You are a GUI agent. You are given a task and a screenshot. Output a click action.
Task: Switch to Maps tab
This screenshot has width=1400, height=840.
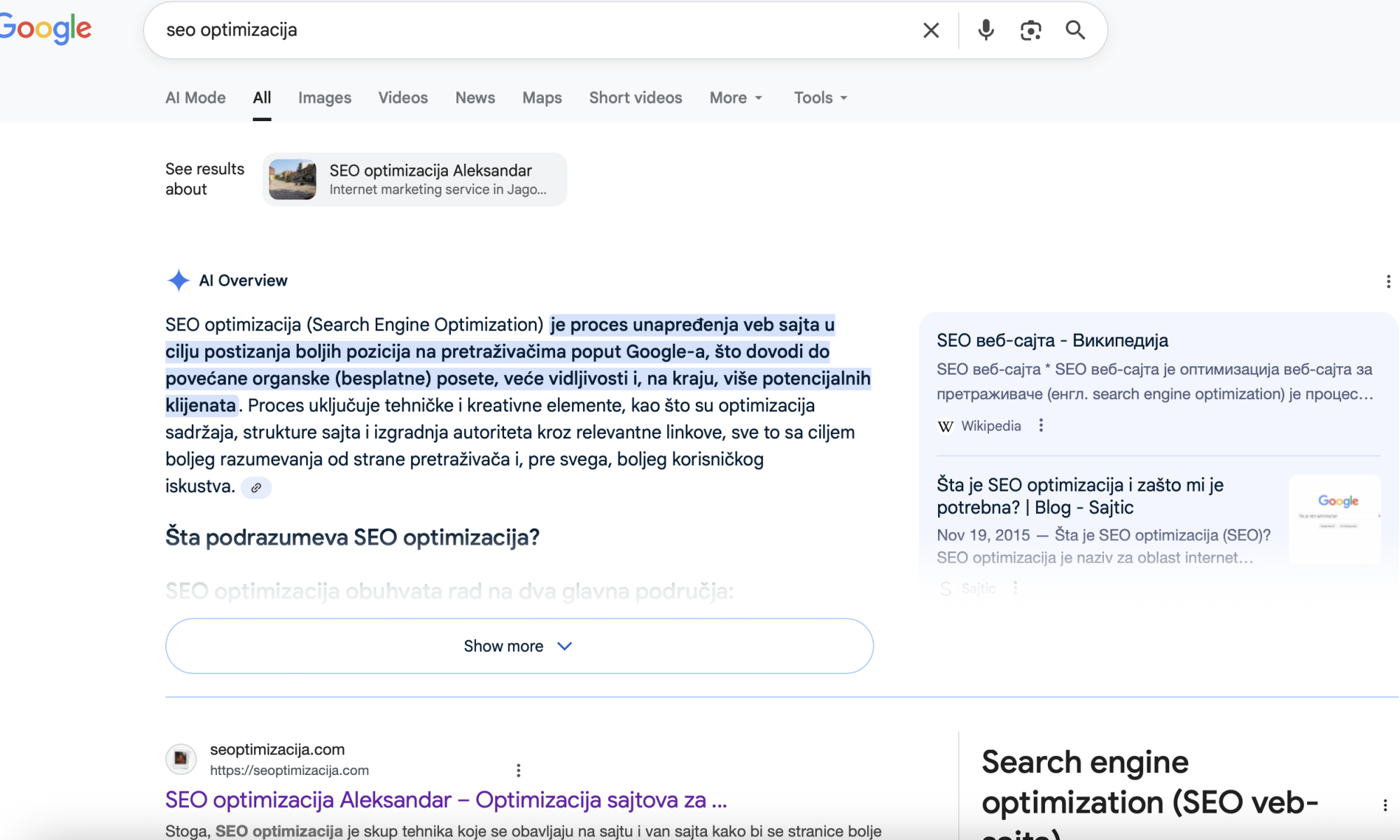point(542,98)
